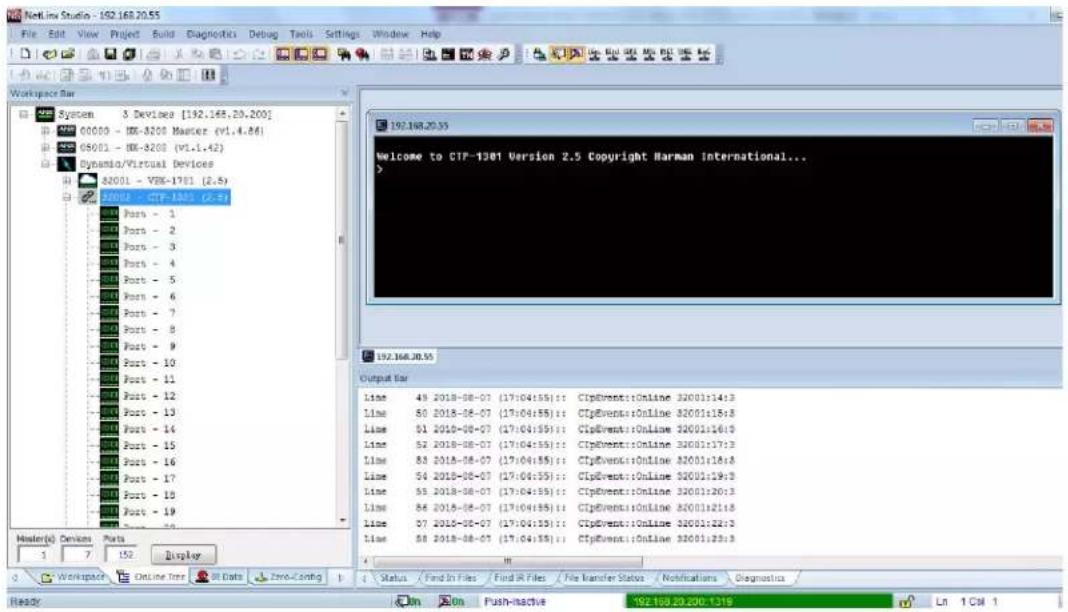Switch to the Zero-Config tab

tap(289, 577)
